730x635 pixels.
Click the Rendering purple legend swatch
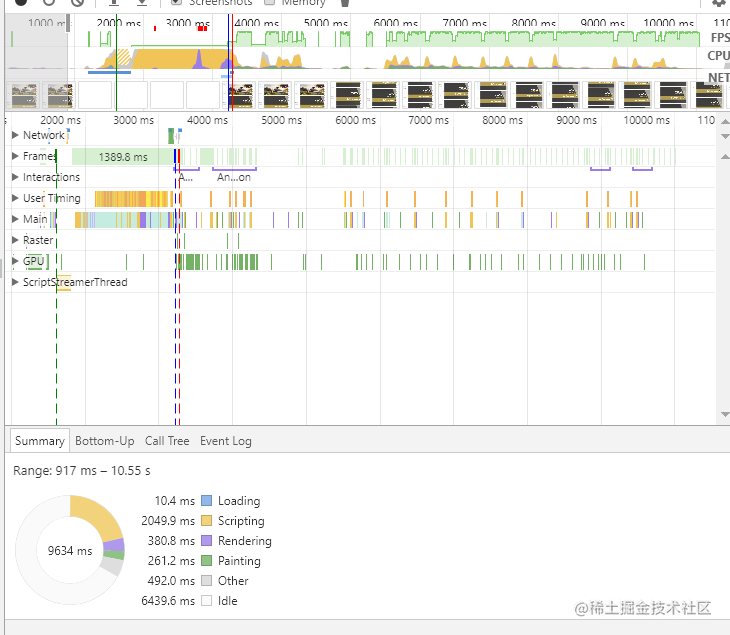pos(207,541)
